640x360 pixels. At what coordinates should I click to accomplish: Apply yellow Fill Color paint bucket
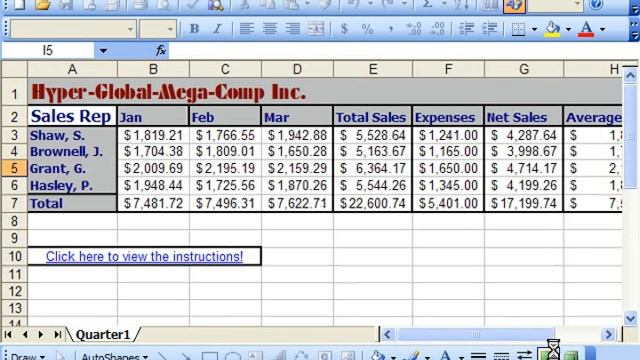(x=552, y=29)
